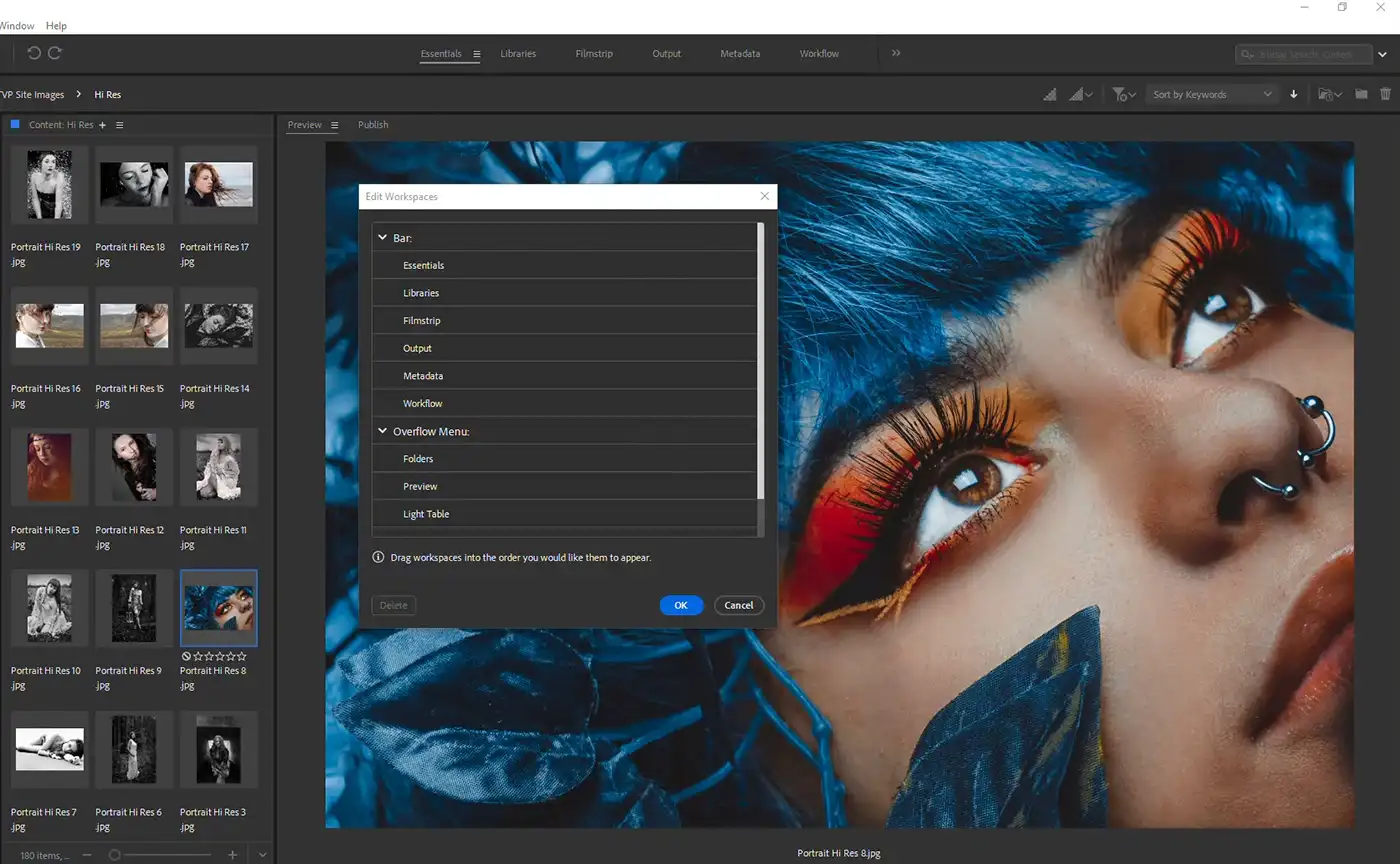The height and width of the screenshot is (864, 1400).
Task: Select the Portrait Hi Res 19 thumbnail
Action: 49,184
